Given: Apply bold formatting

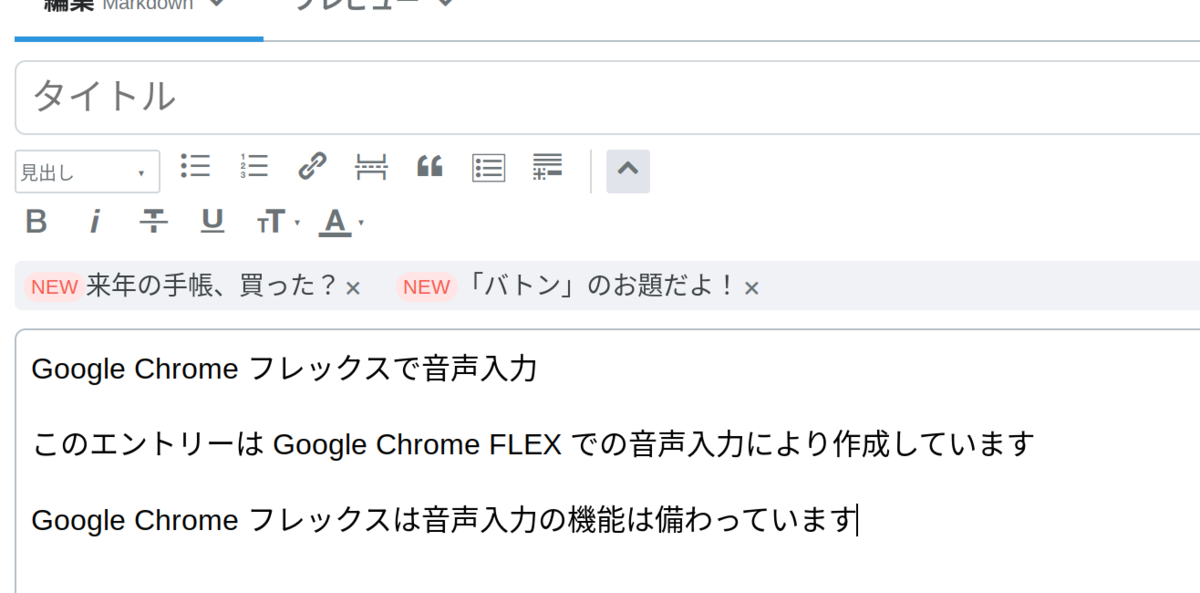Looking at the screenshot, I should pyautogui.click(x=36, y=221).
